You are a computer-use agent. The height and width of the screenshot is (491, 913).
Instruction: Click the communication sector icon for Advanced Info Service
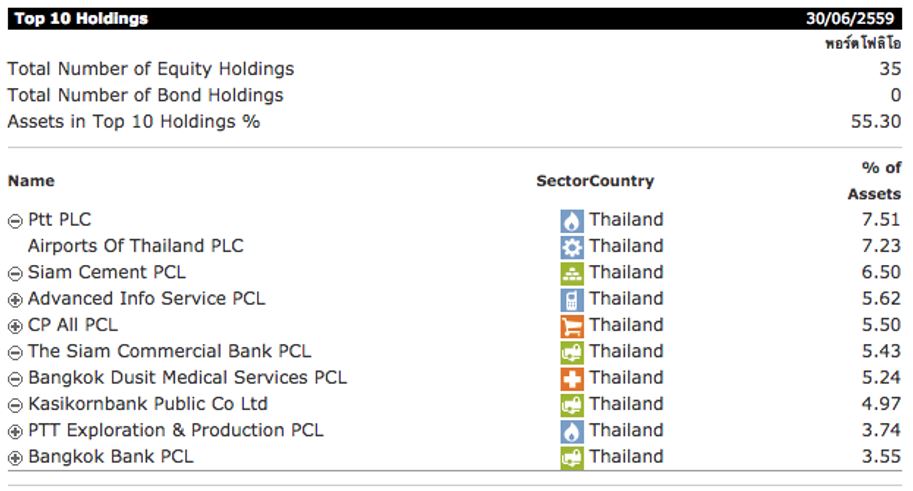click(572, 299)
